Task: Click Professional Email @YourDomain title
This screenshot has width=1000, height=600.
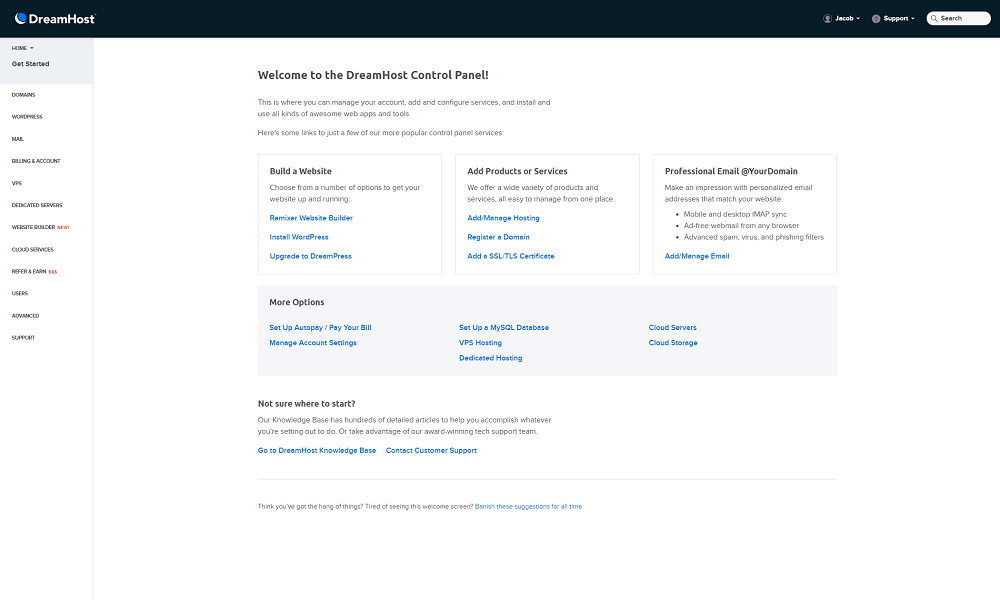Action: 731,172
